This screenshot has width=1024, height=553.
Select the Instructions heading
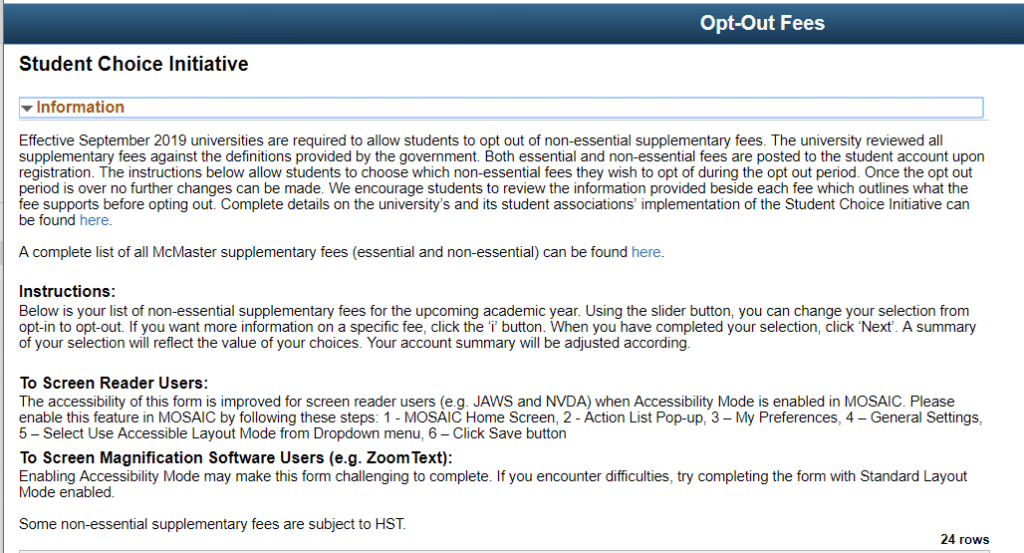[67, 292]
